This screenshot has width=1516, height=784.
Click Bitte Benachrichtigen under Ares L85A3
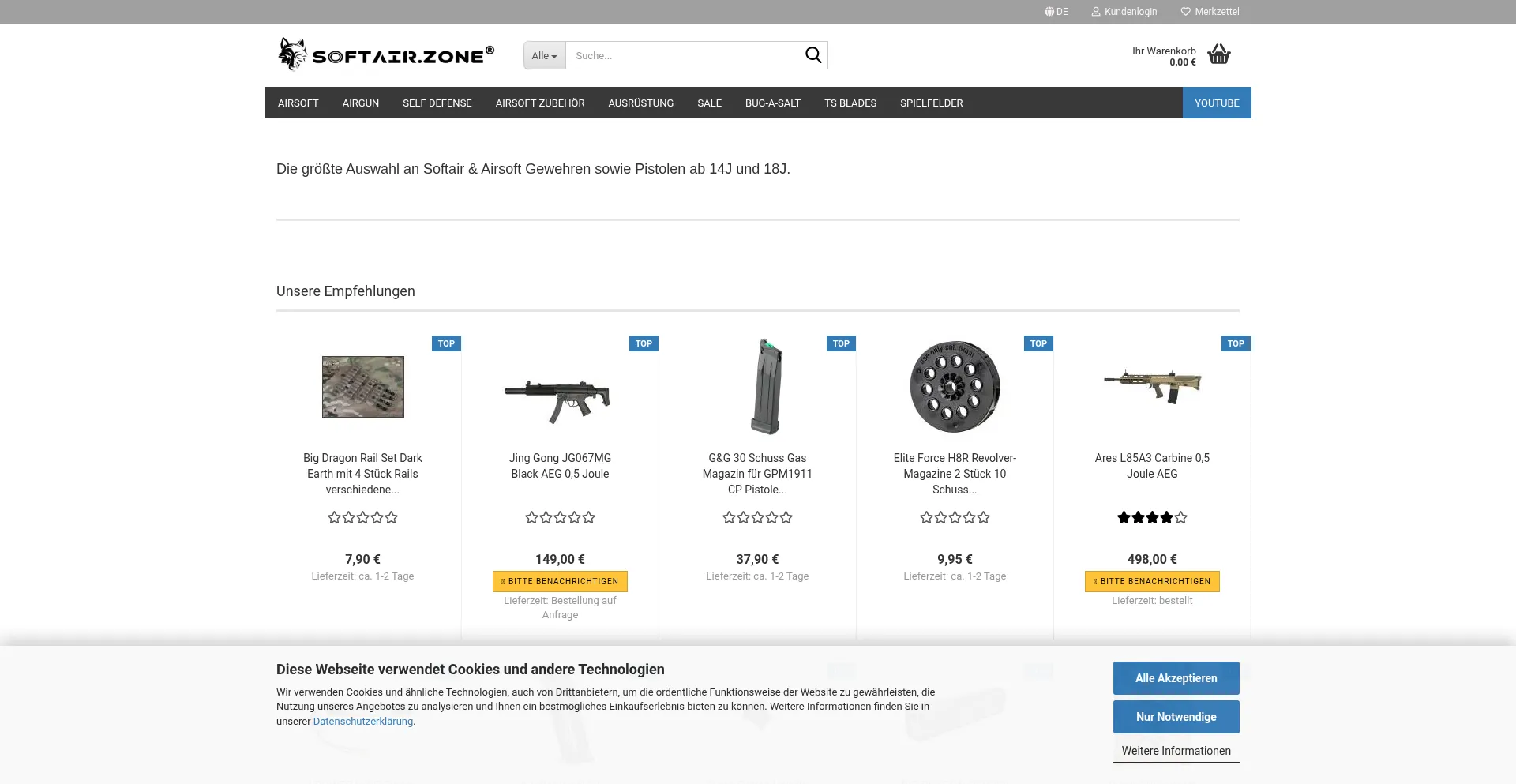pos(1152,581)
